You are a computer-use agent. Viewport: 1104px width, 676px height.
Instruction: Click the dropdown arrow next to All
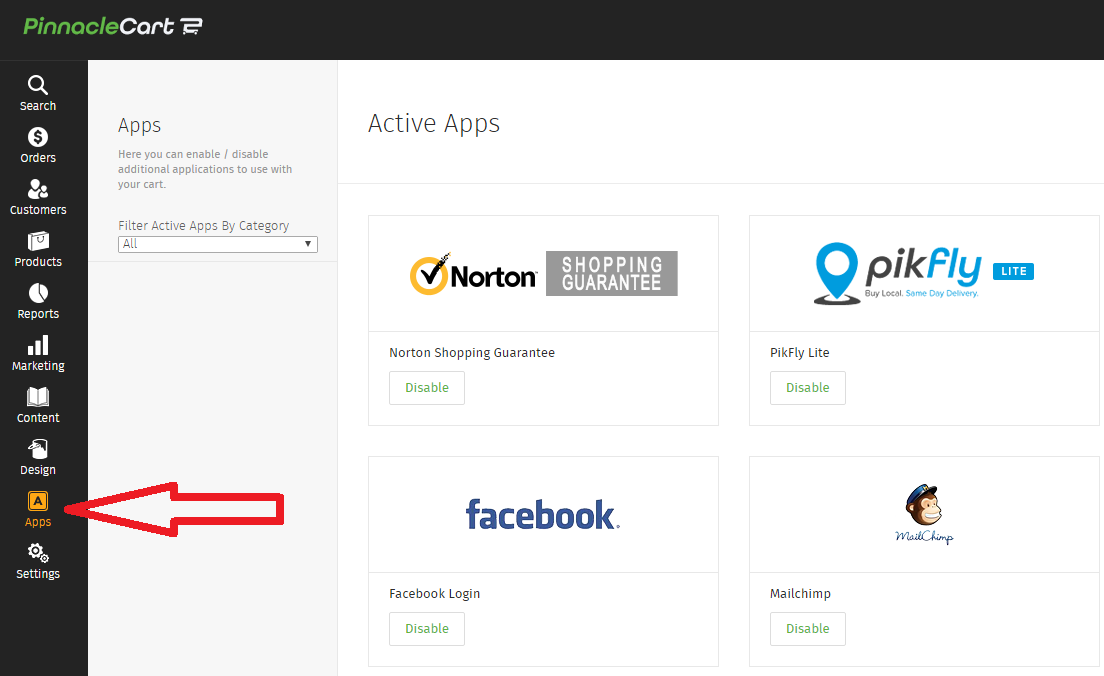308,244
